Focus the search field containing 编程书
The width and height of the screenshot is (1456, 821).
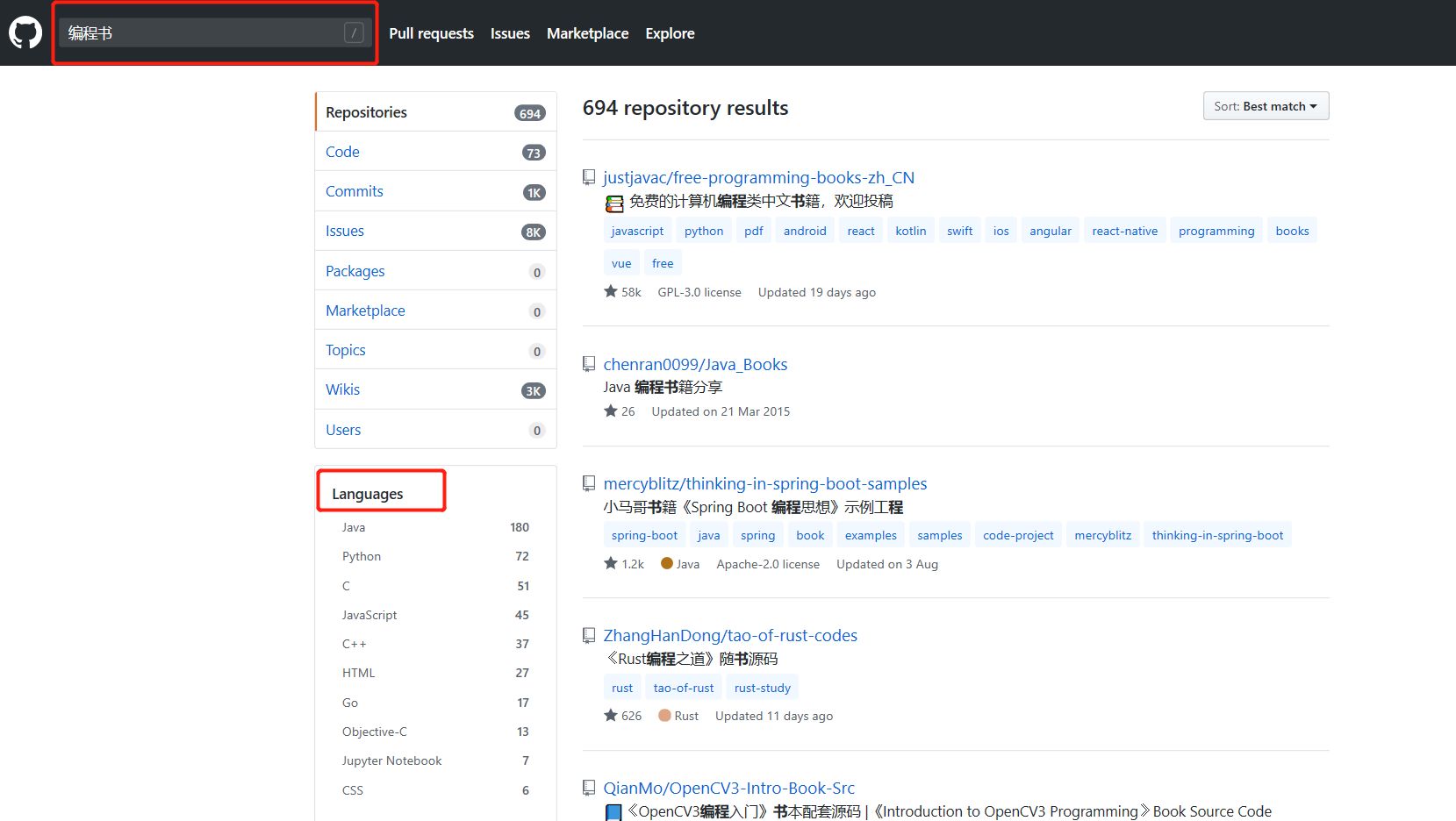click(x=216, y=33)
